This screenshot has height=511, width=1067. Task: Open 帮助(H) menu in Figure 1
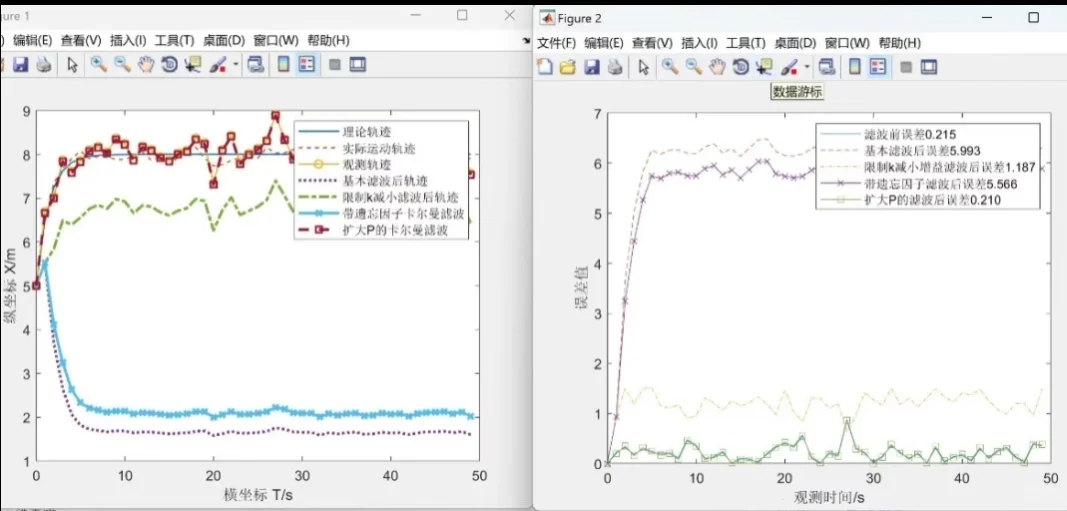click(x=328, y=40)
